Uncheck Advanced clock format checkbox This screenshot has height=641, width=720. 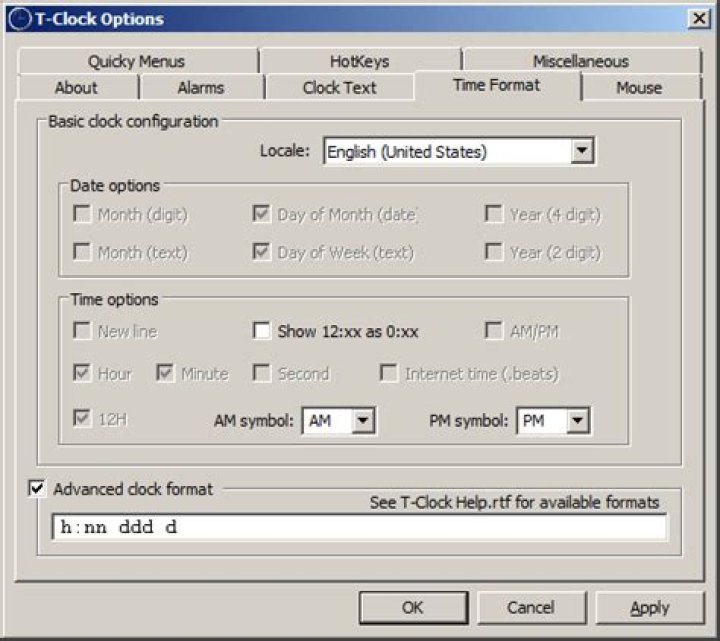click(x=37, y=488)
